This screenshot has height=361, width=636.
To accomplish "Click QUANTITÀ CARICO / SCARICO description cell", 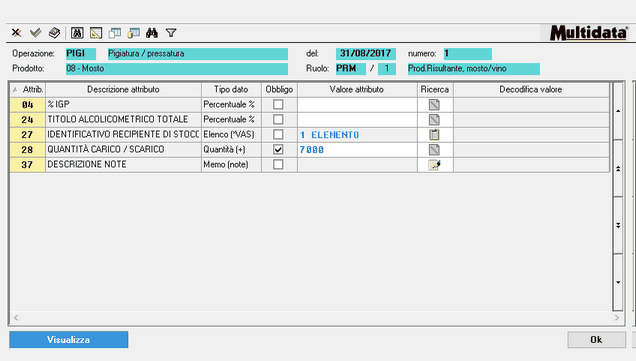I will point(123,150).
